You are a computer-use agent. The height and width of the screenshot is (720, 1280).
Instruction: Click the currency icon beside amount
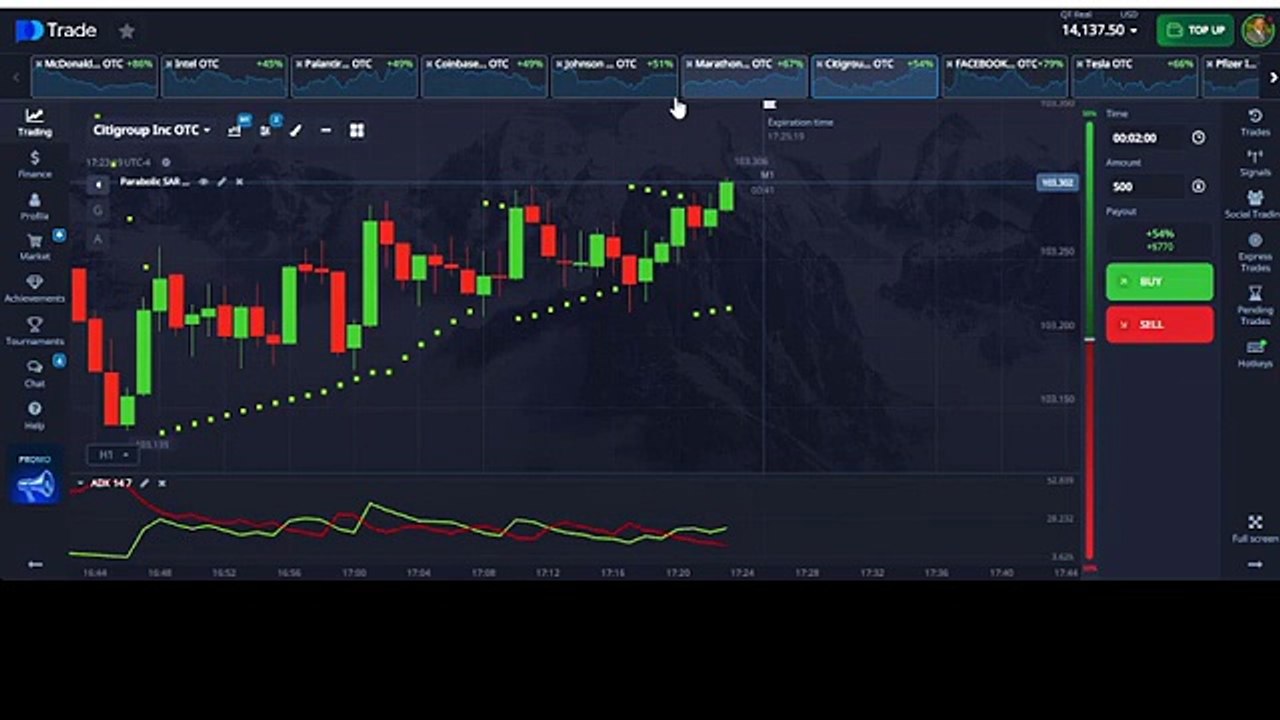pos(1198,186)
